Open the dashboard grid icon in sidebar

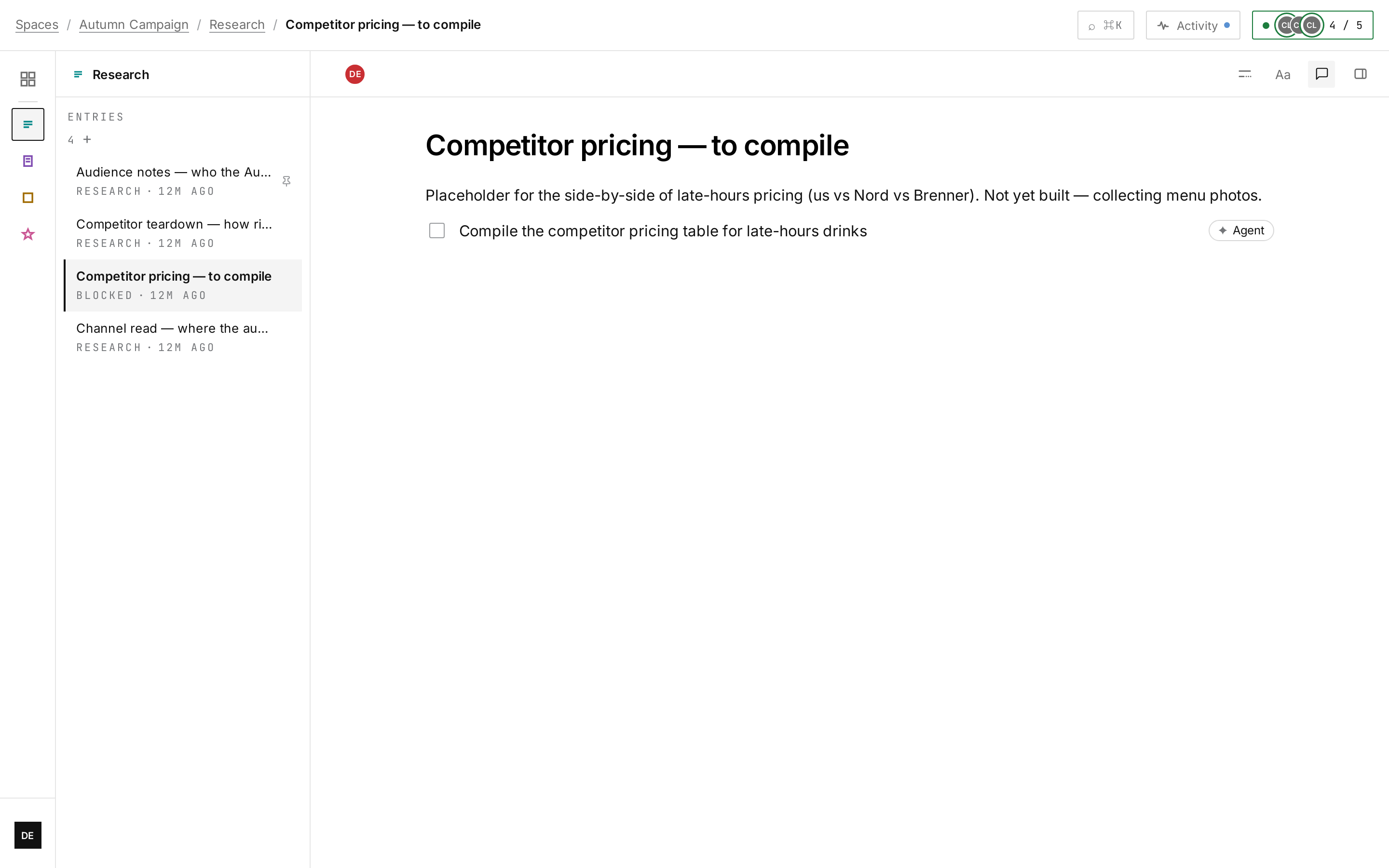tap(27, 79)
